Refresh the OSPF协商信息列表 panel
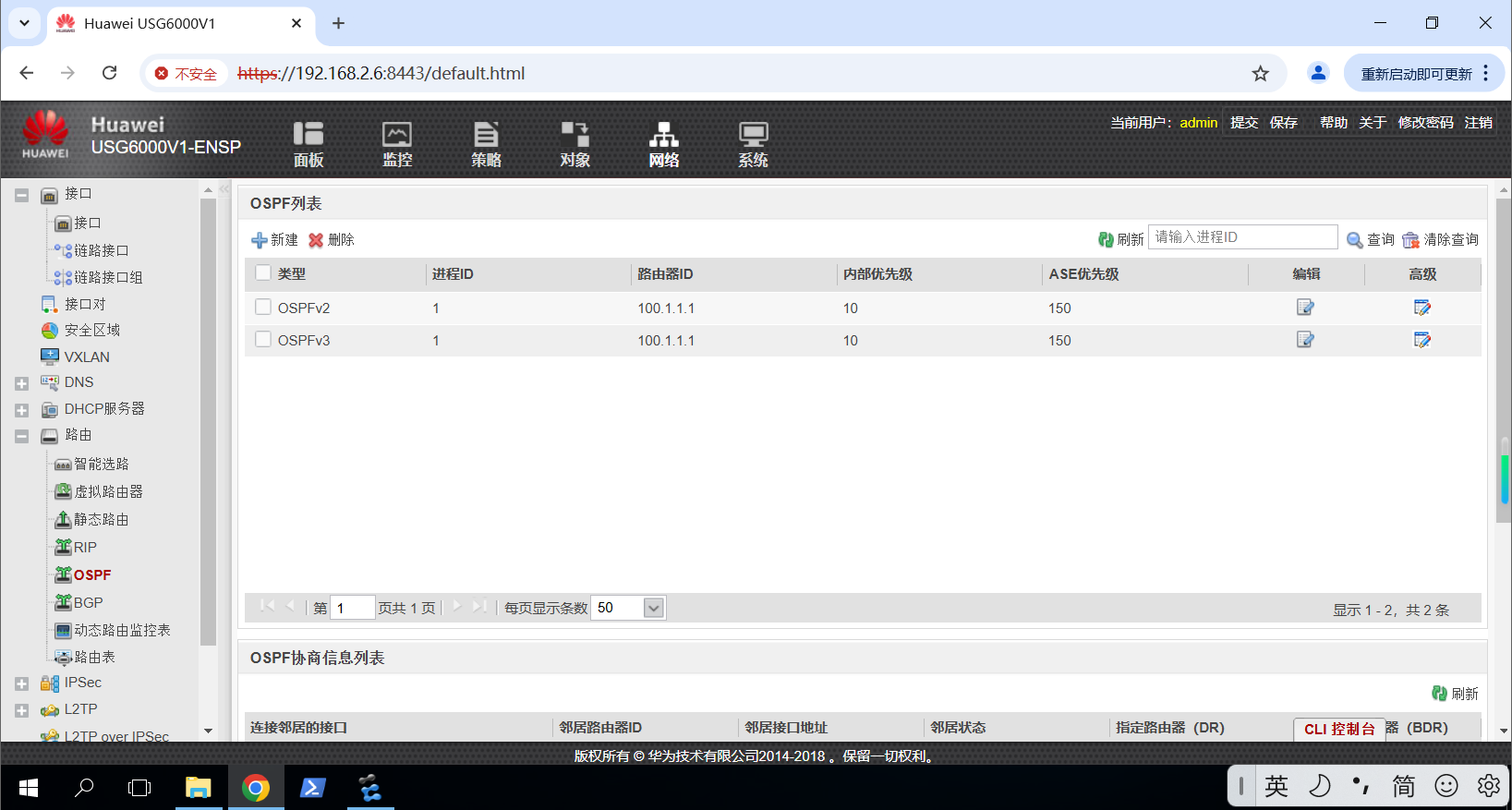The width and height of the screenshot is (1512, 810). pyautogui.click(x=1455, y=694)
